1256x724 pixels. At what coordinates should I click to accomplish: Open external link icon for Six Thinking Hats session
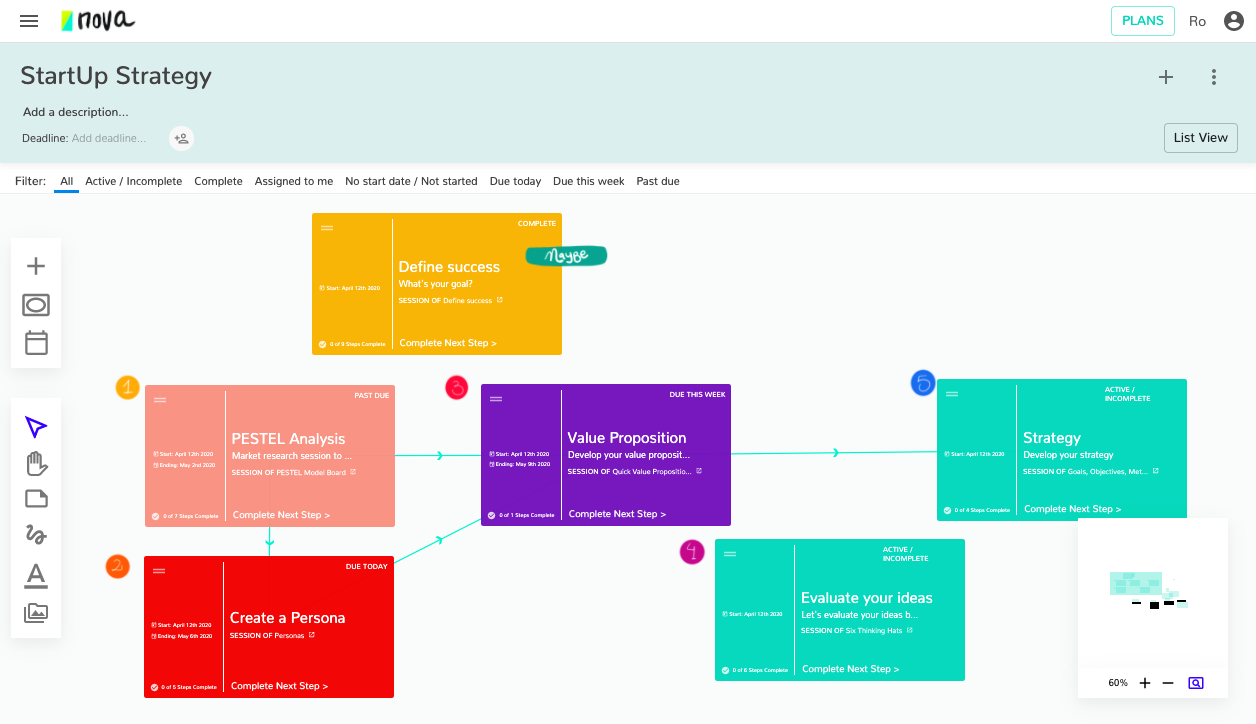[x=909, y=630]
